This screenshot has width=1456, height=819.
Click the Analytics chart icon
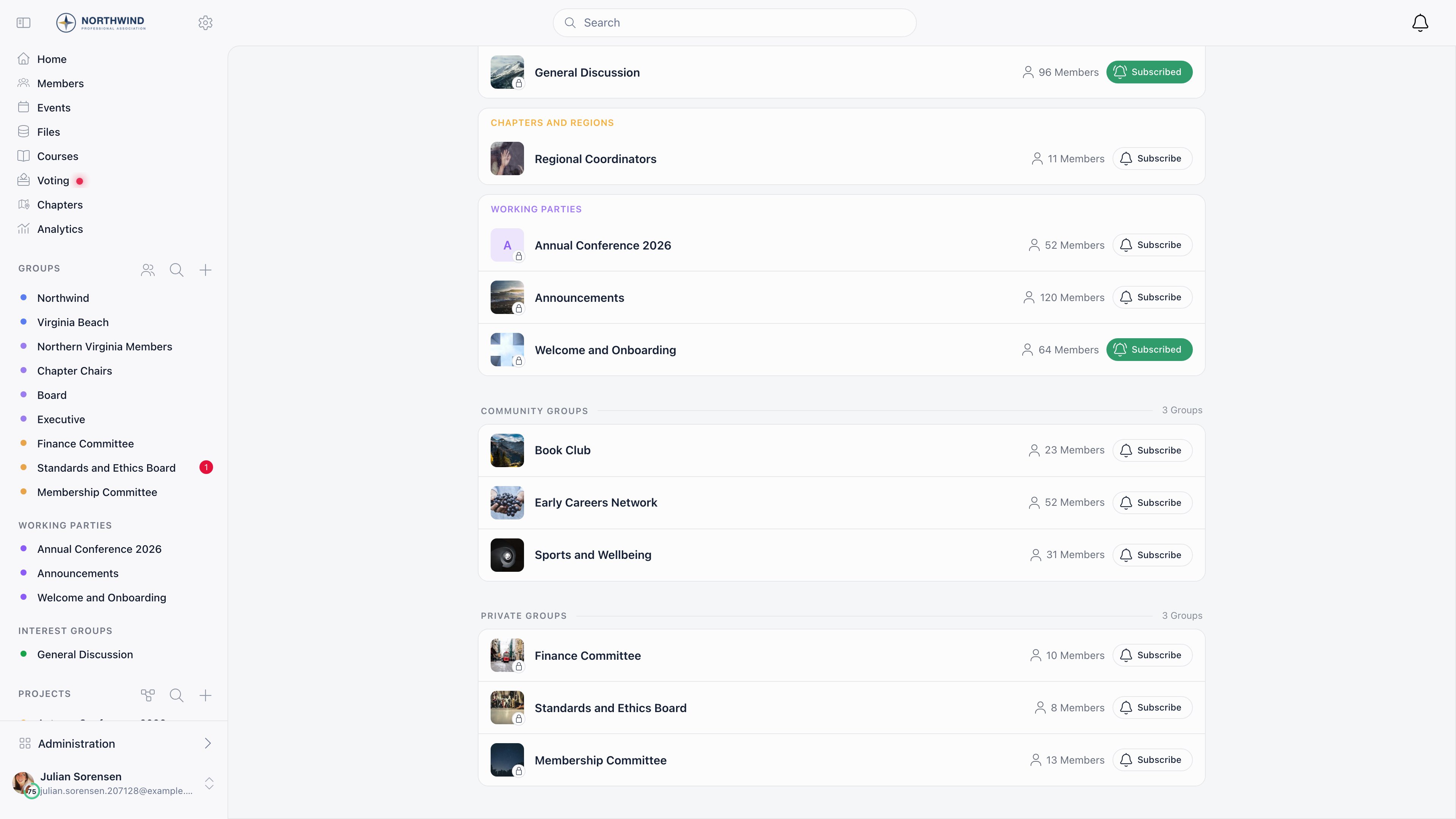click(x=23, y=229)
